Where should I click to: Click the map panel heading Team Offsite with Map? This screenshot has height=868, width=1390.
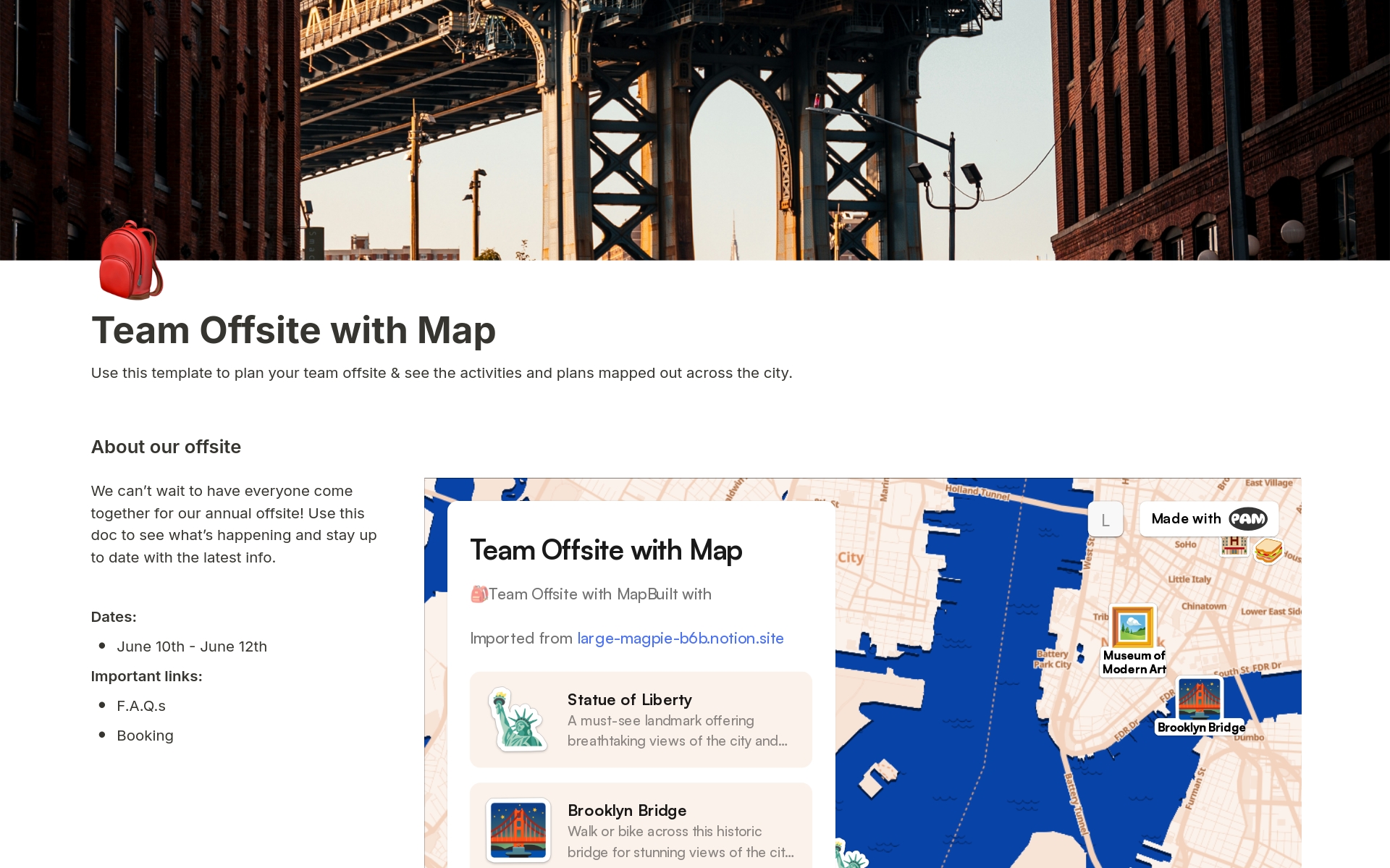click(606, 550)
